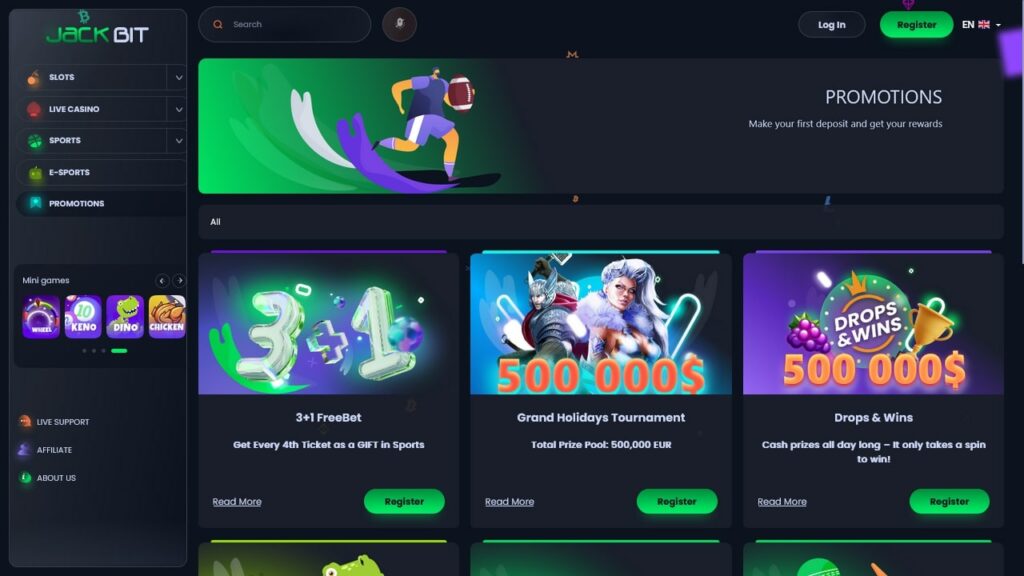Show next mini games with right arrow
Screen dimensions: 1024x576
click(179, 281)
